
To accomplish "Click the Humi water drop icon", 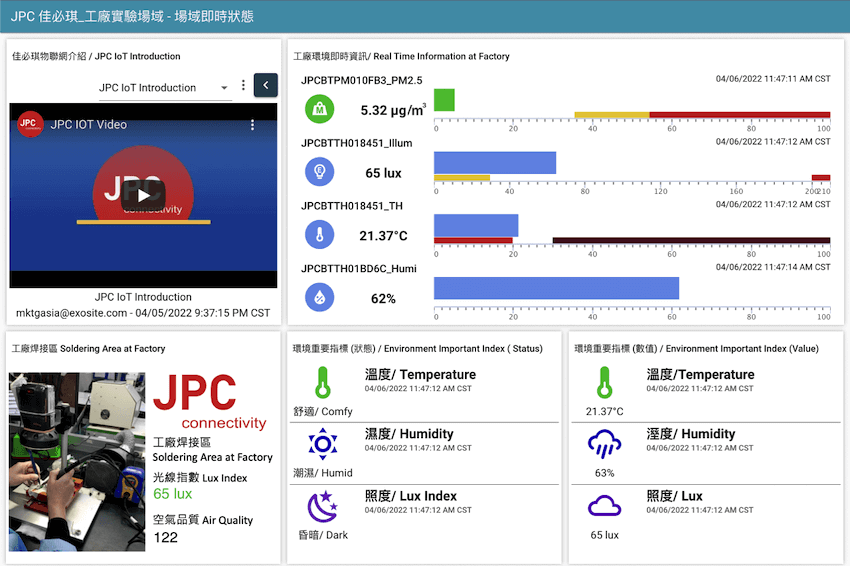I will click(320, 297).
